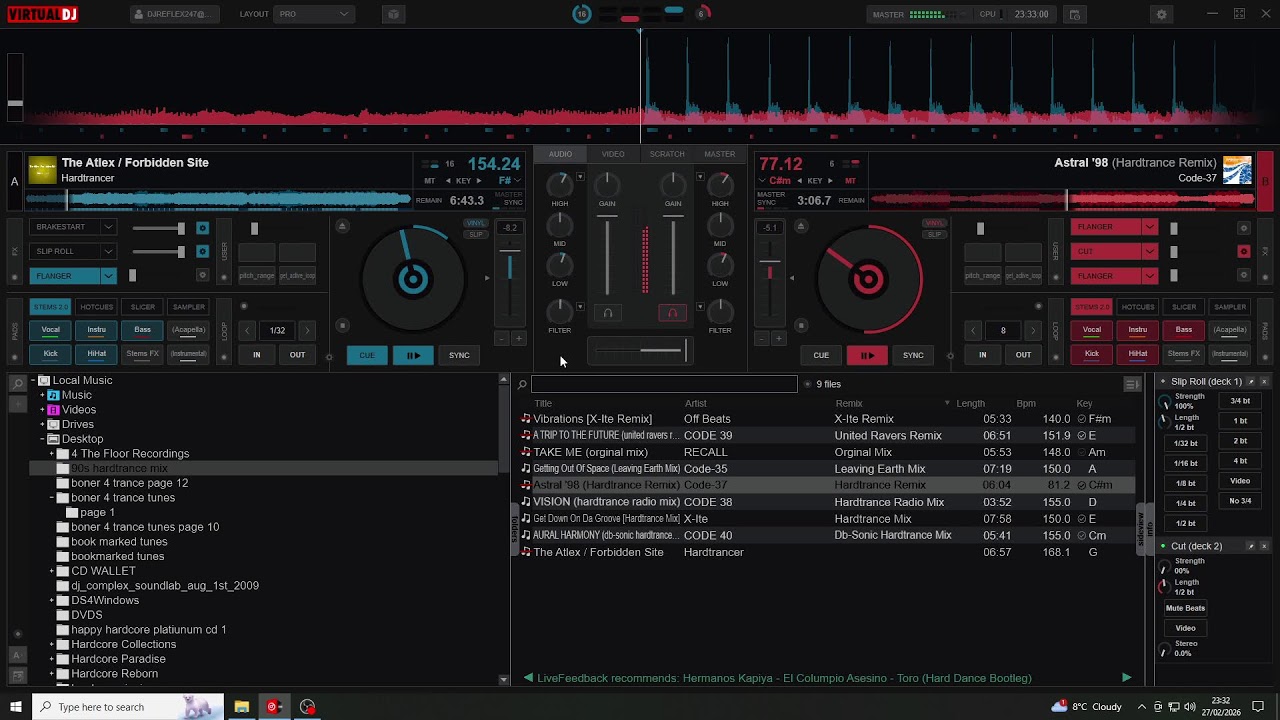Click the SYNC button on deck A
The height and width of the screenshot is (720, 1280).
point(459,355)
